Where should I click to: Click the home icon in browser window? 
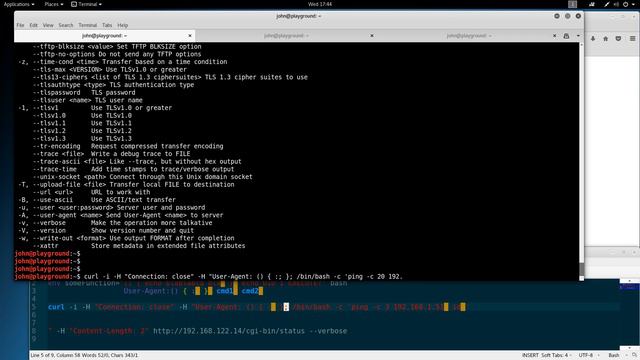(606, 38)
